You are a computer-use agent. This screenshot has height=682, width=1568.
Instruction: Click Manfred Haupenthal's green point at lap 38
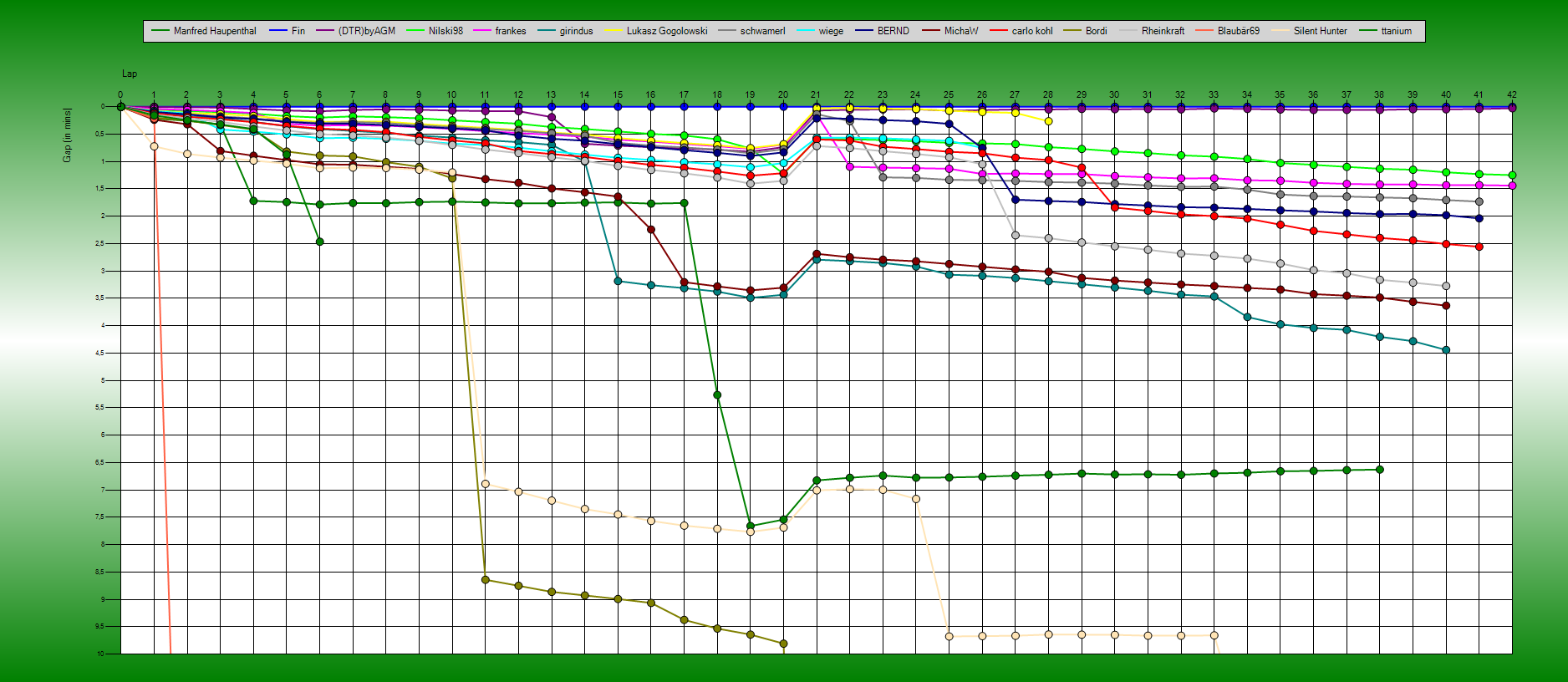pyautogui.click(x=1379, y=470)
